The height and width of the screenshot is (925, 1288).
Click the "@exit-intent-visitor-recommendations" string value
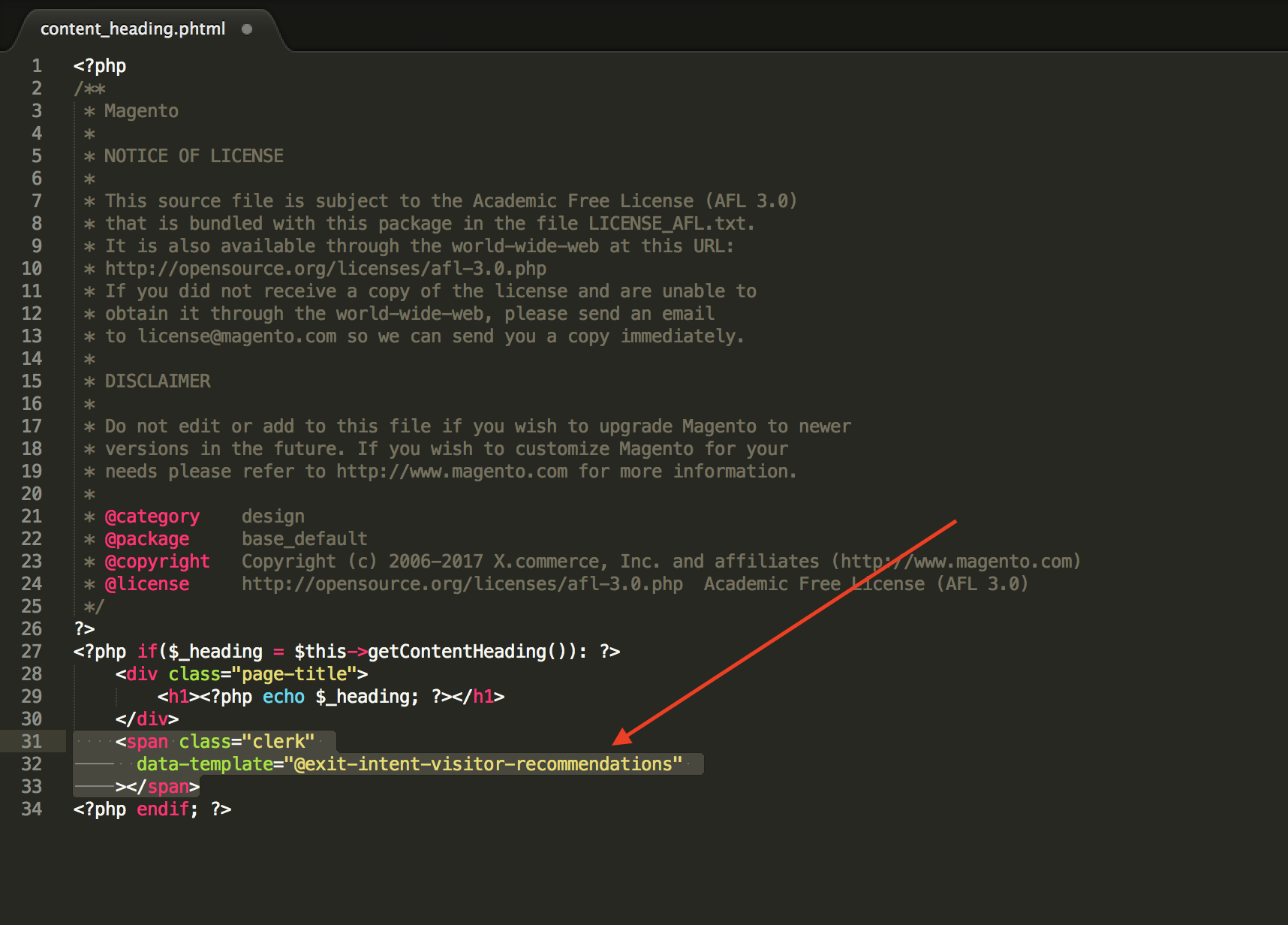(483, 764)
